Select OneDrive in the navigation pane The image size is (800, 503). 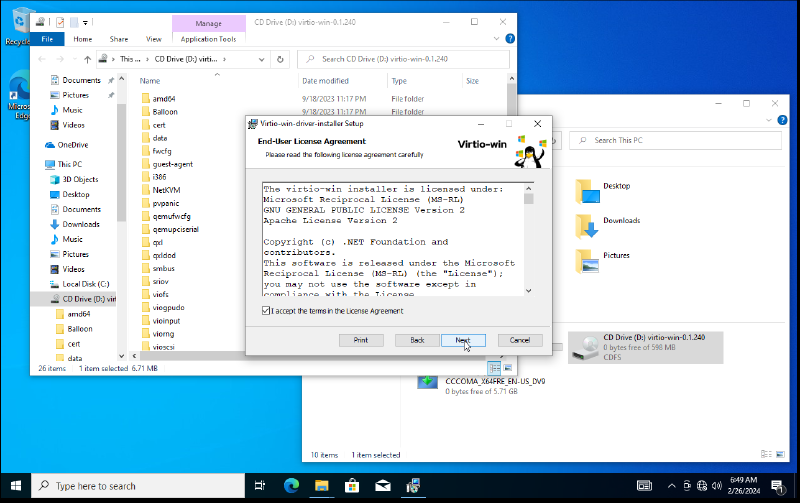[72, 145]
